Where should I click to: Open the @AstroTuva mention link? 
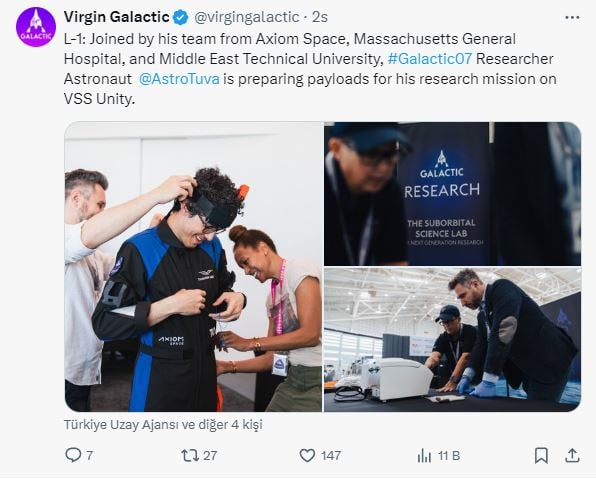click(x=179, y=79)
